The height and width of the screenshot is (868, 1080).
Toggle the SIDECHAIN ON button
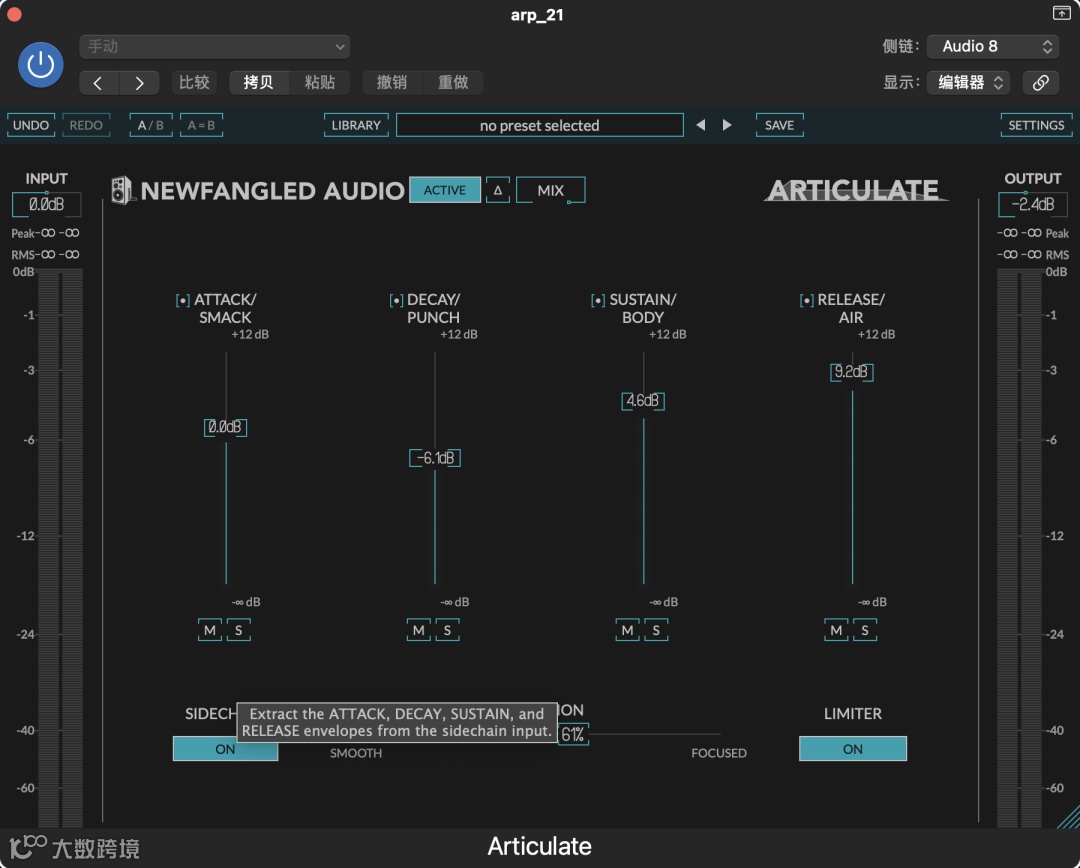(225, 750)
